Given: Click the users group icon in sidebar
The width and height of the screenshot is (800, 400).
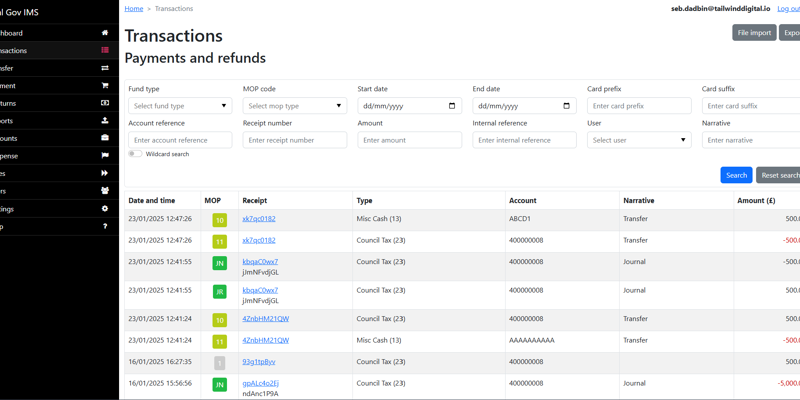Looking at the screenshot, I should pyautogui.click(x=104, y=191).
